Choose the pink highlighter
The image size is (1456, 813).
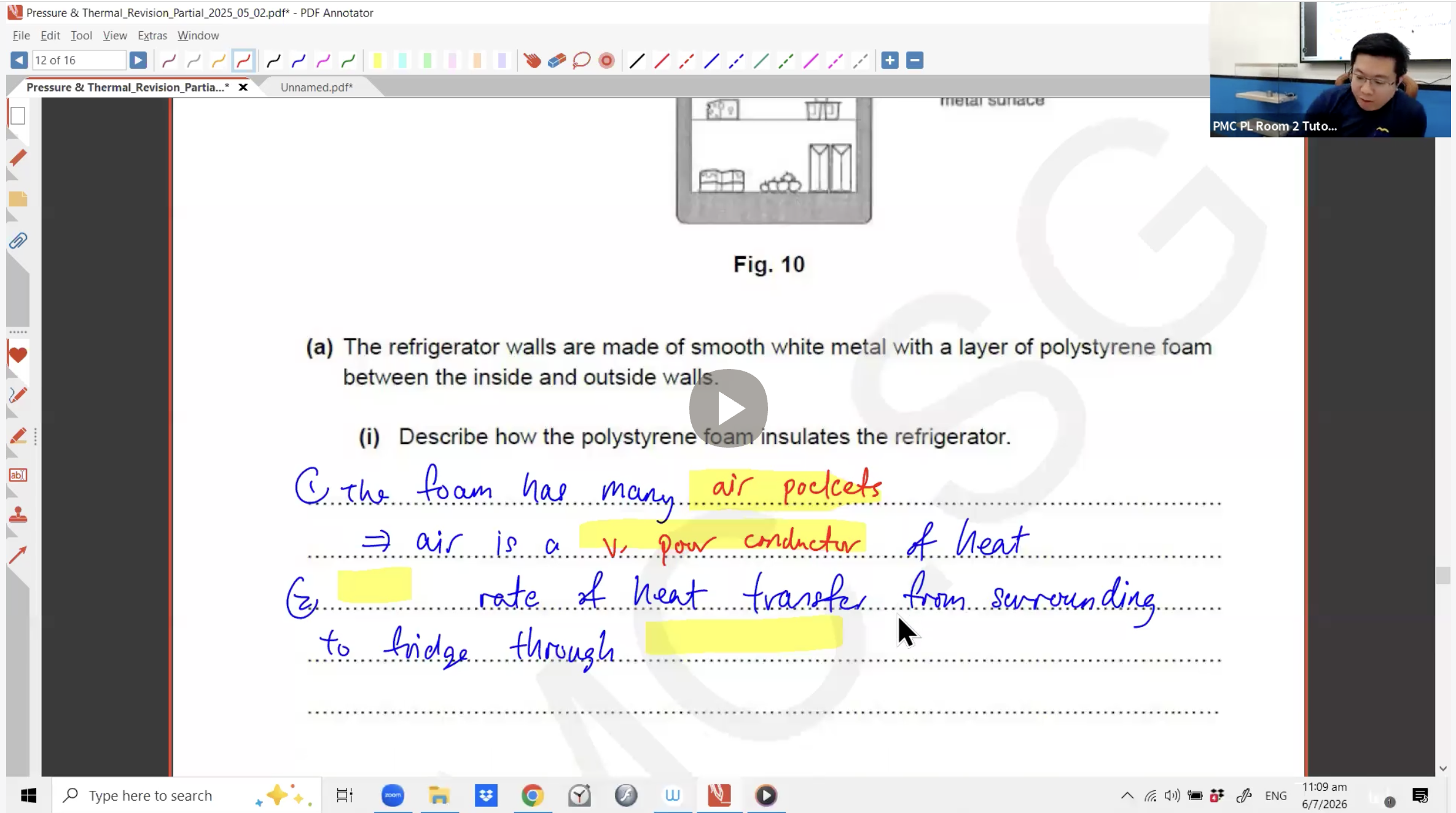pyautogui.click(x=452, y=60)
